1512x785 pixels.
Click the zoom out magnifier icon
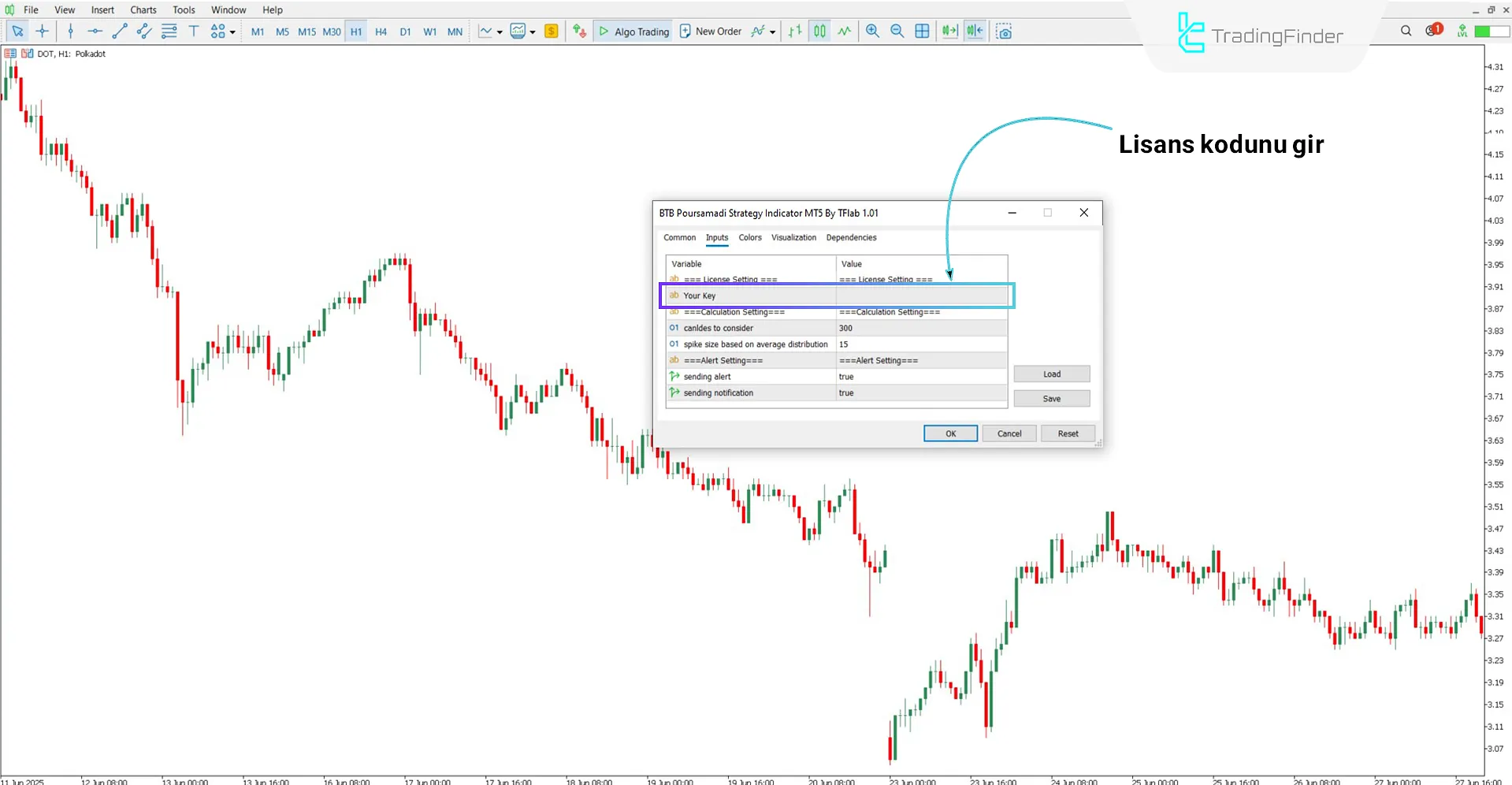(x=897, y=32)
